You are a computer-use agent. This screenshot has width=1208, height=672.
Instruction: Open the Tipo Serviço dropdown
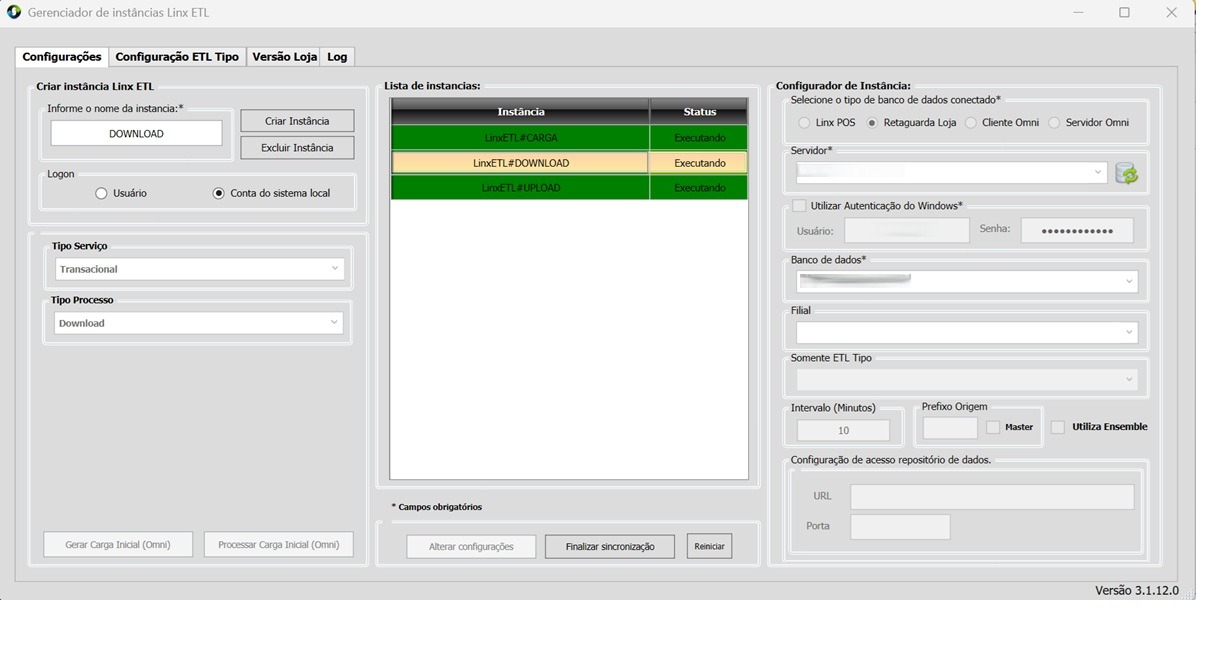(199, 269)
